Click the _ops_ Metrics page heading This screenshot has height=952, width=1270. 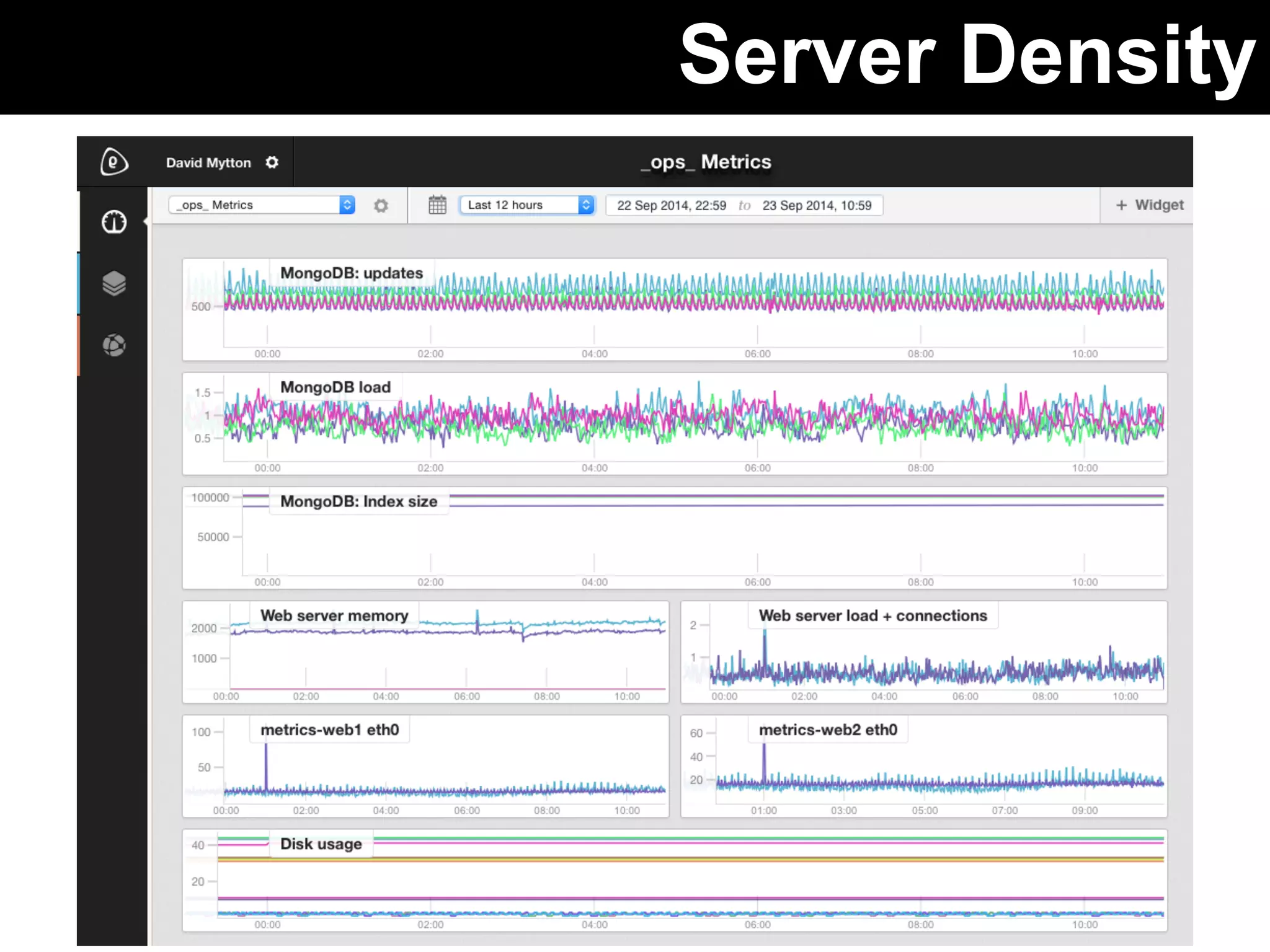[706, 162]
